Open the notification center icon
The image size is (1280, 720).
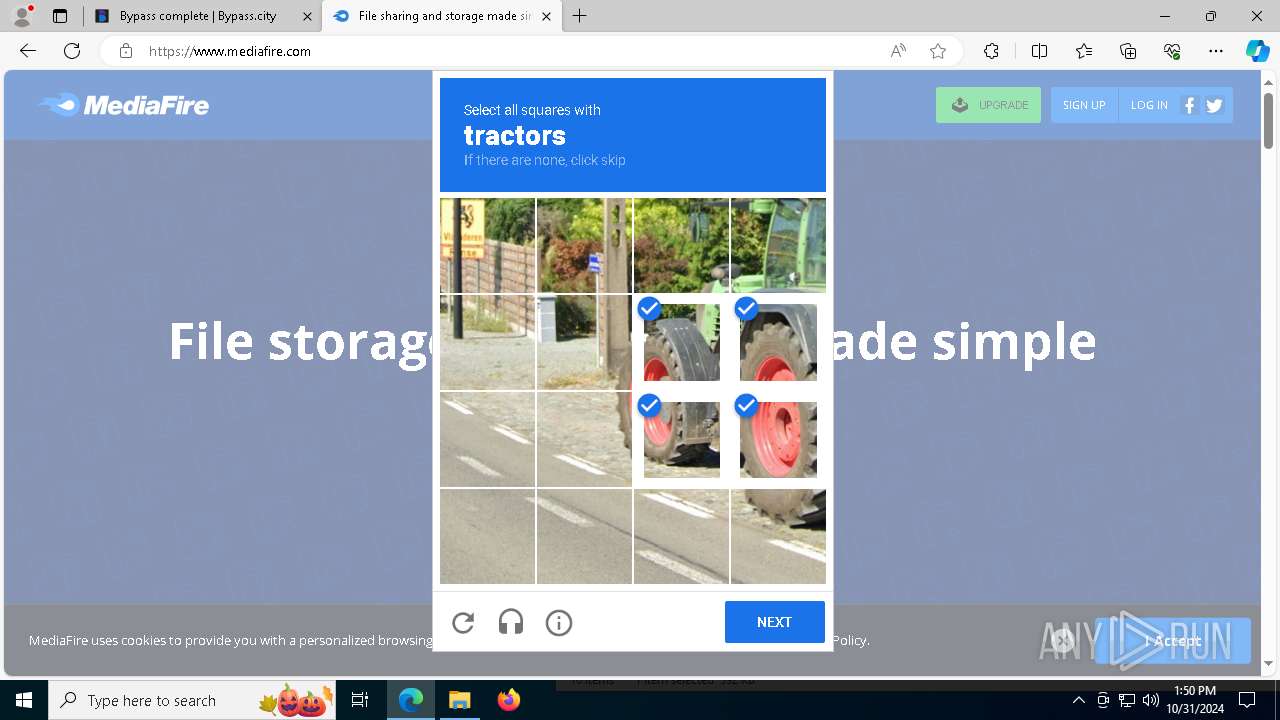pyautogui.click(x=1247, y=700)
